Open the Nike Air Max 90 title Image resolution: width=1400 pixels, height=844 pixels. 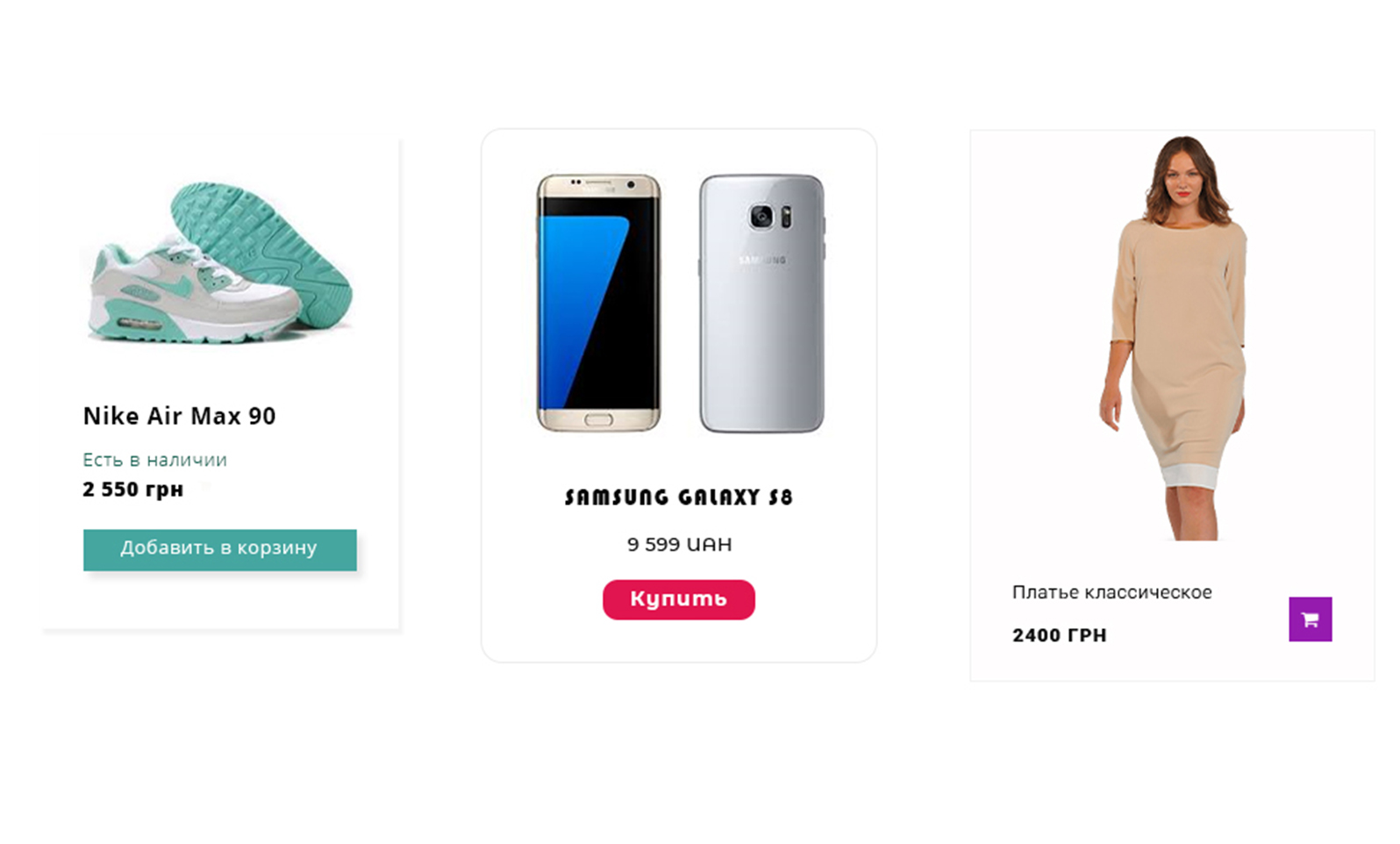[x=180, y=416]
